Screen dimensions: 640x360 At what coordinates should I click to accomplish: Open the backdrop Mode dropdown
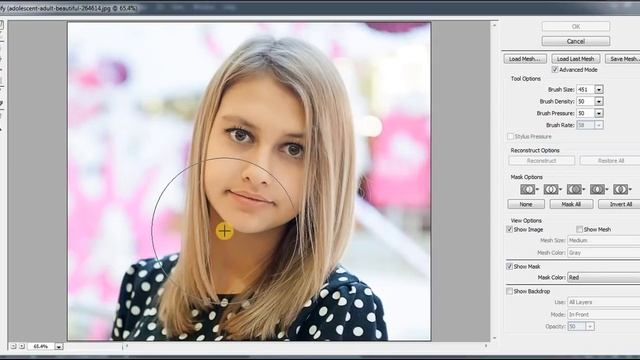click(x=604, y=314)
